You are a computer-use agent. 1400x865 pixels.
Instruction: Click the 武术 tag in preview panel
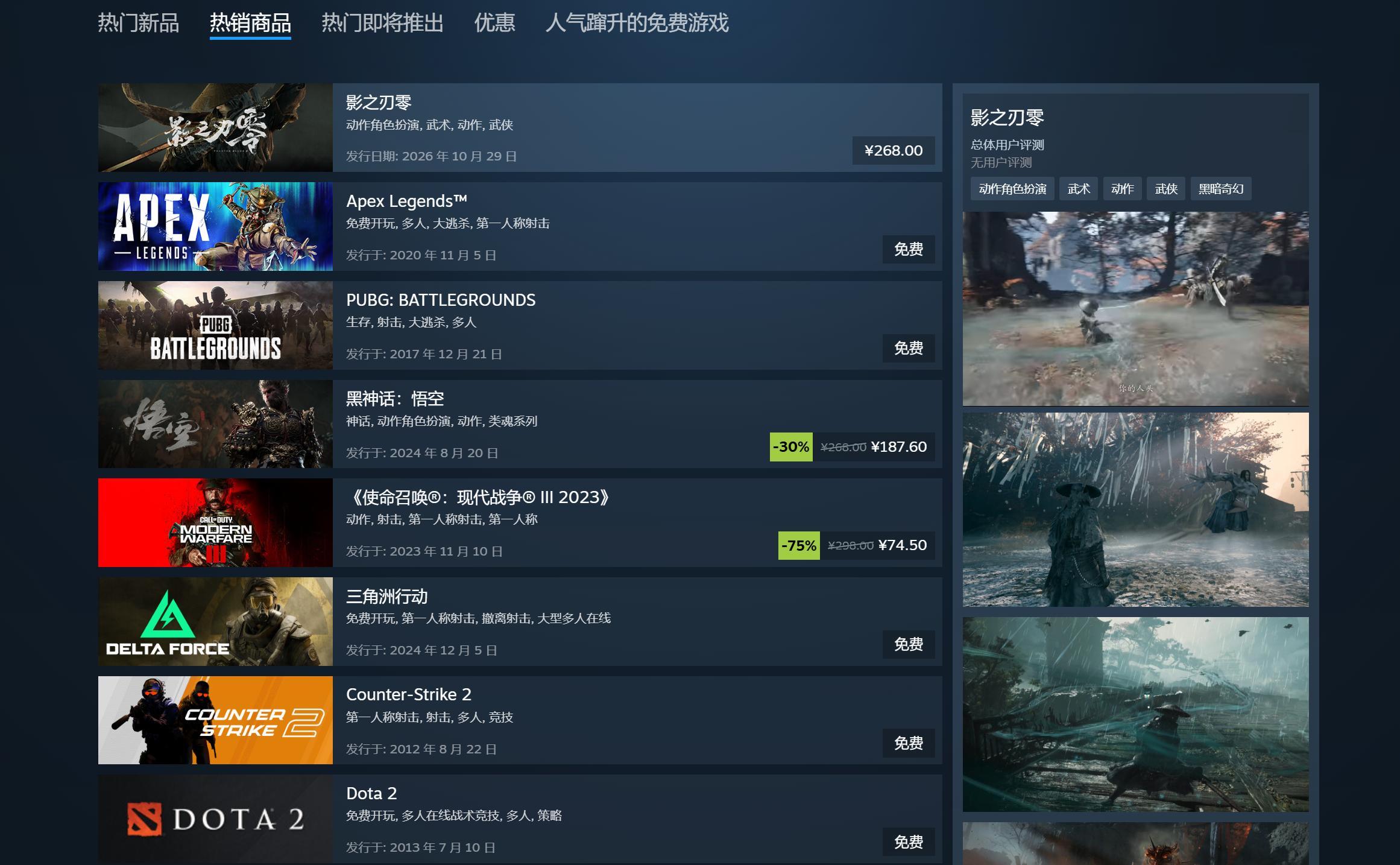coord(1079,189)
